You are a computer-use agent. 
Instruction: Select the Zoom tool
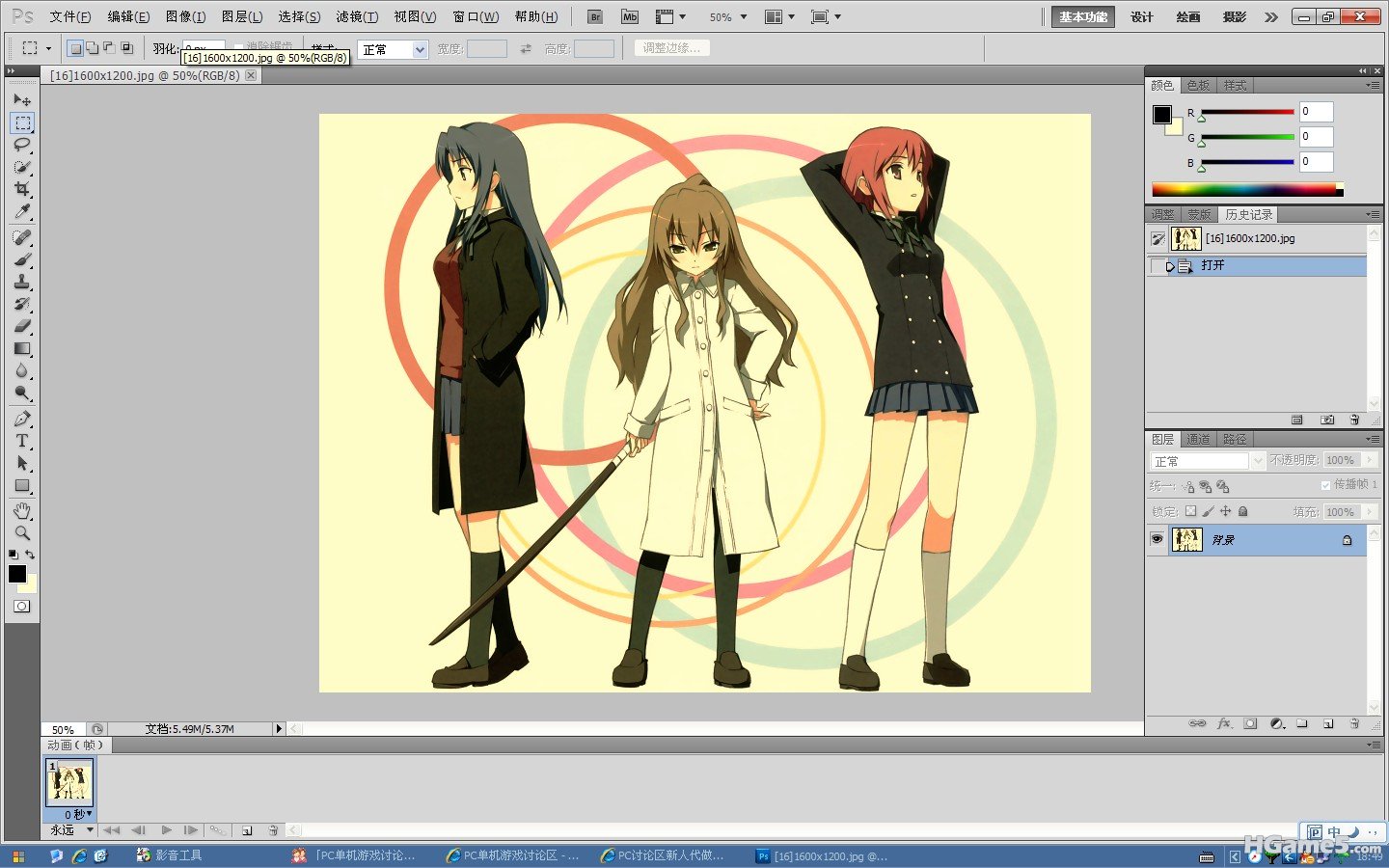(x=22, y=532)
